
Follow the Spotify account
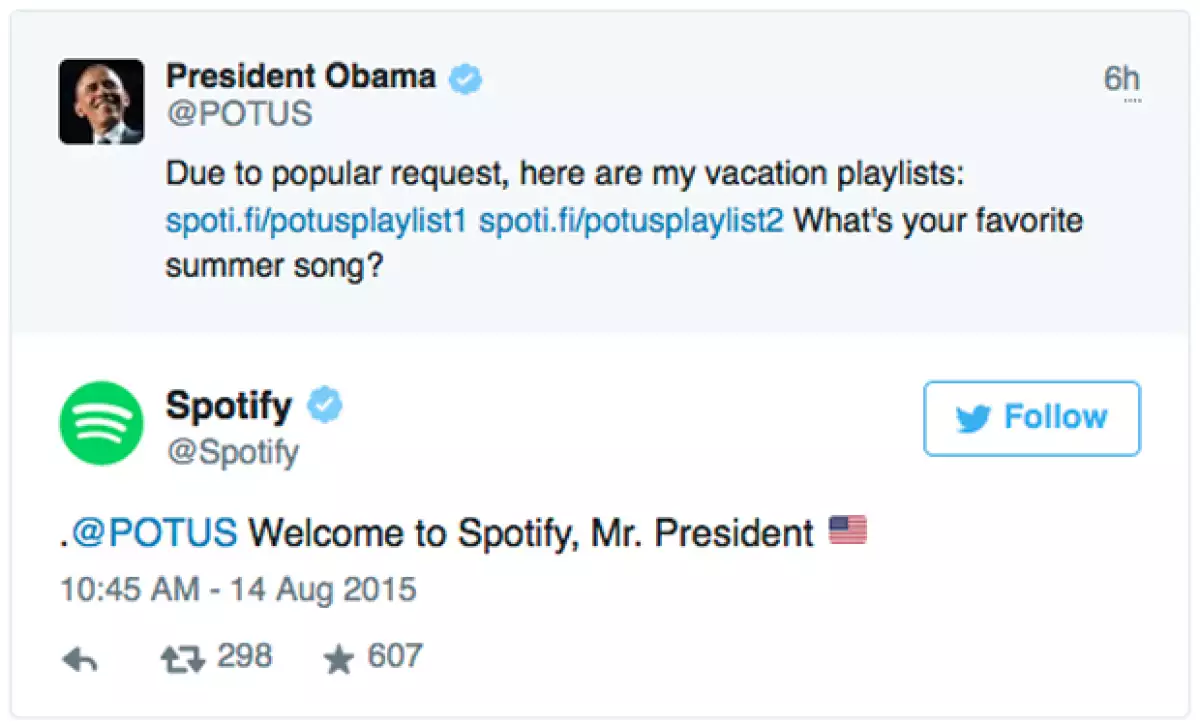click(x=1031, y=418)
